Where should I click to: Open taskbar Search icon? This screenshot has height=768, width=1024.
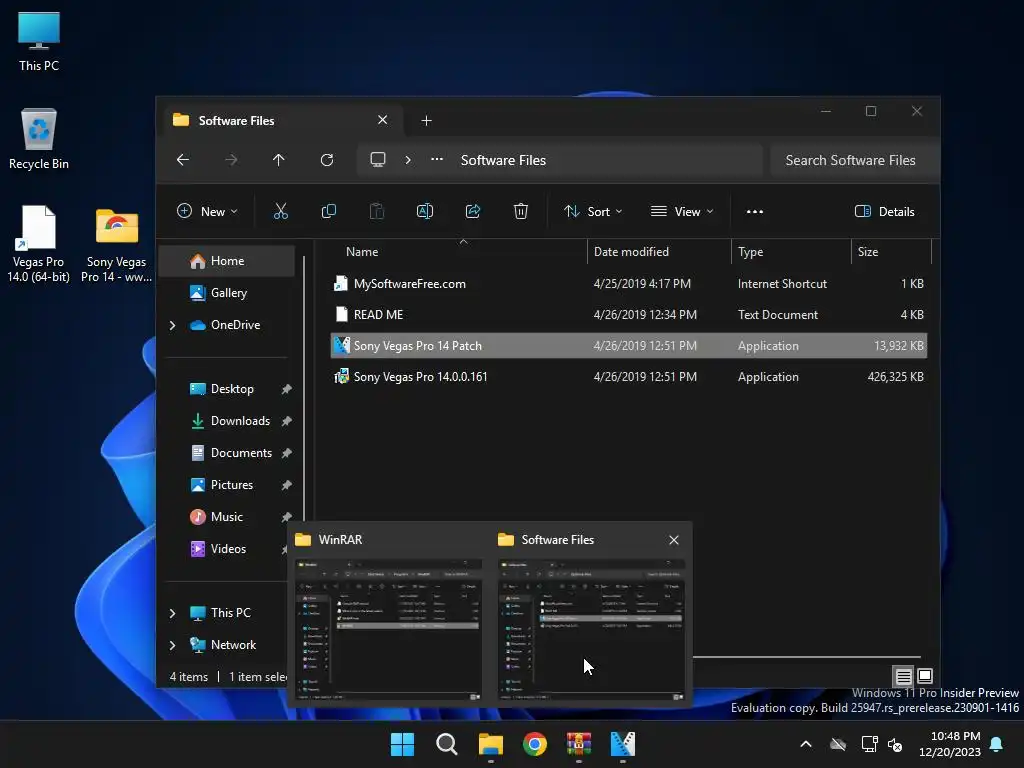pos(447,744)
